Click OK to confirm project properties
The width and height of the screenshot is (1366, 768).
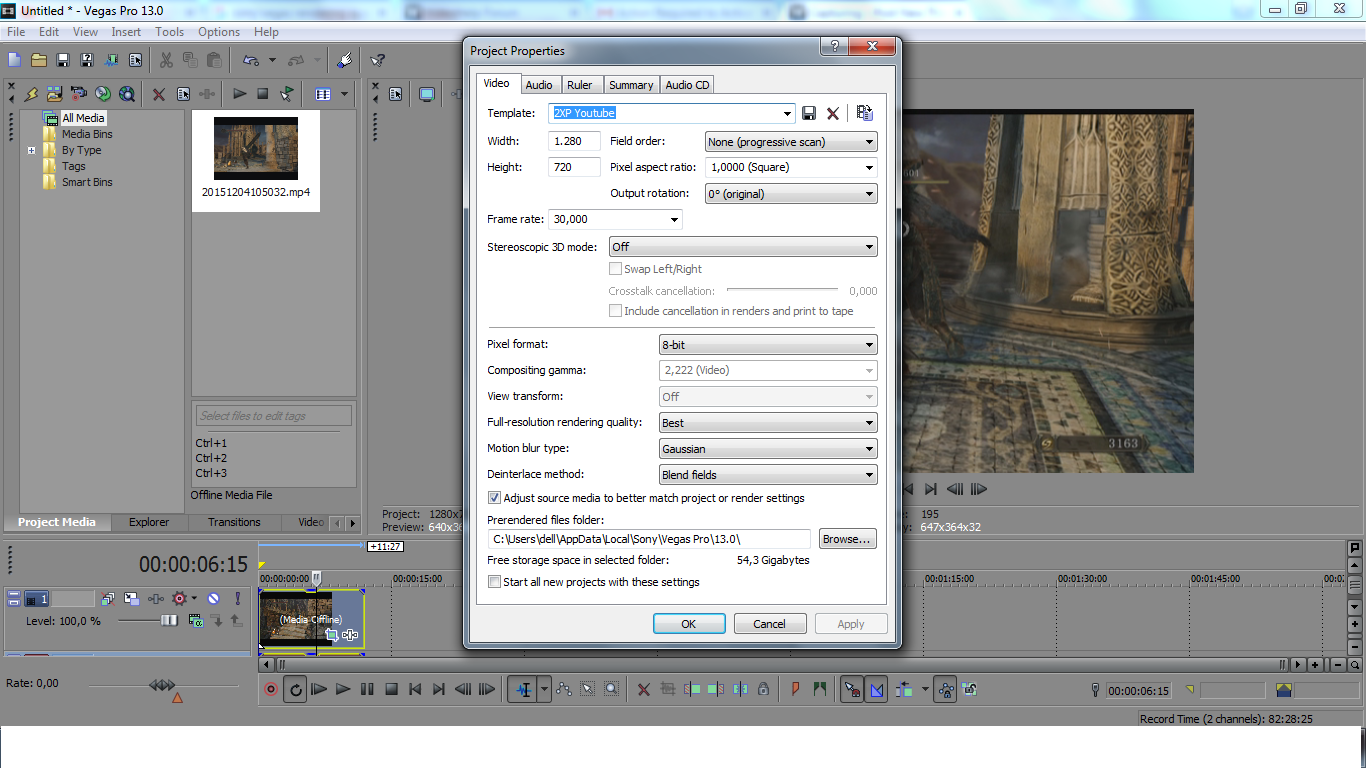(x=688, y=624)
